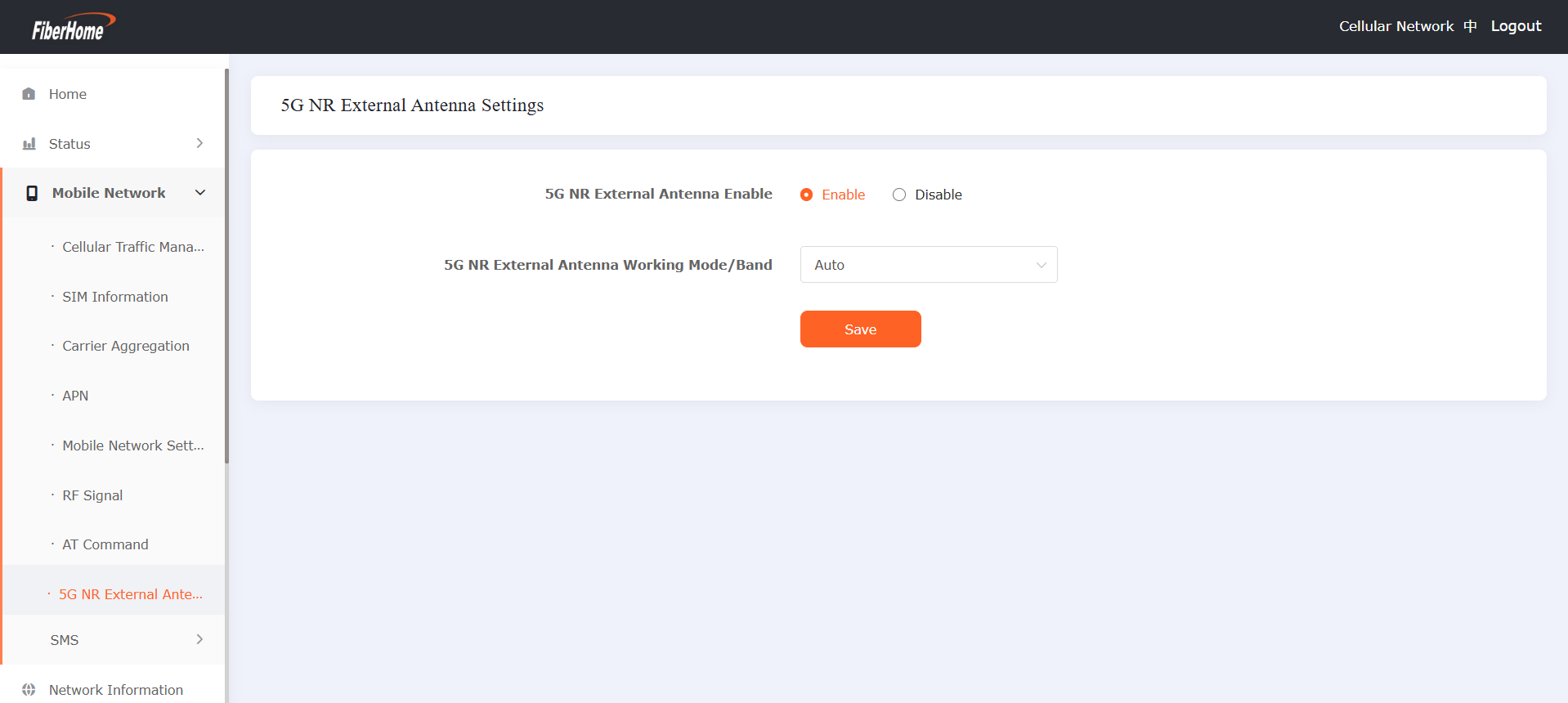Expand the Status menu chevron
Image resolution: width=1568 pixels, height=703 pixels.
click(199, 143)
